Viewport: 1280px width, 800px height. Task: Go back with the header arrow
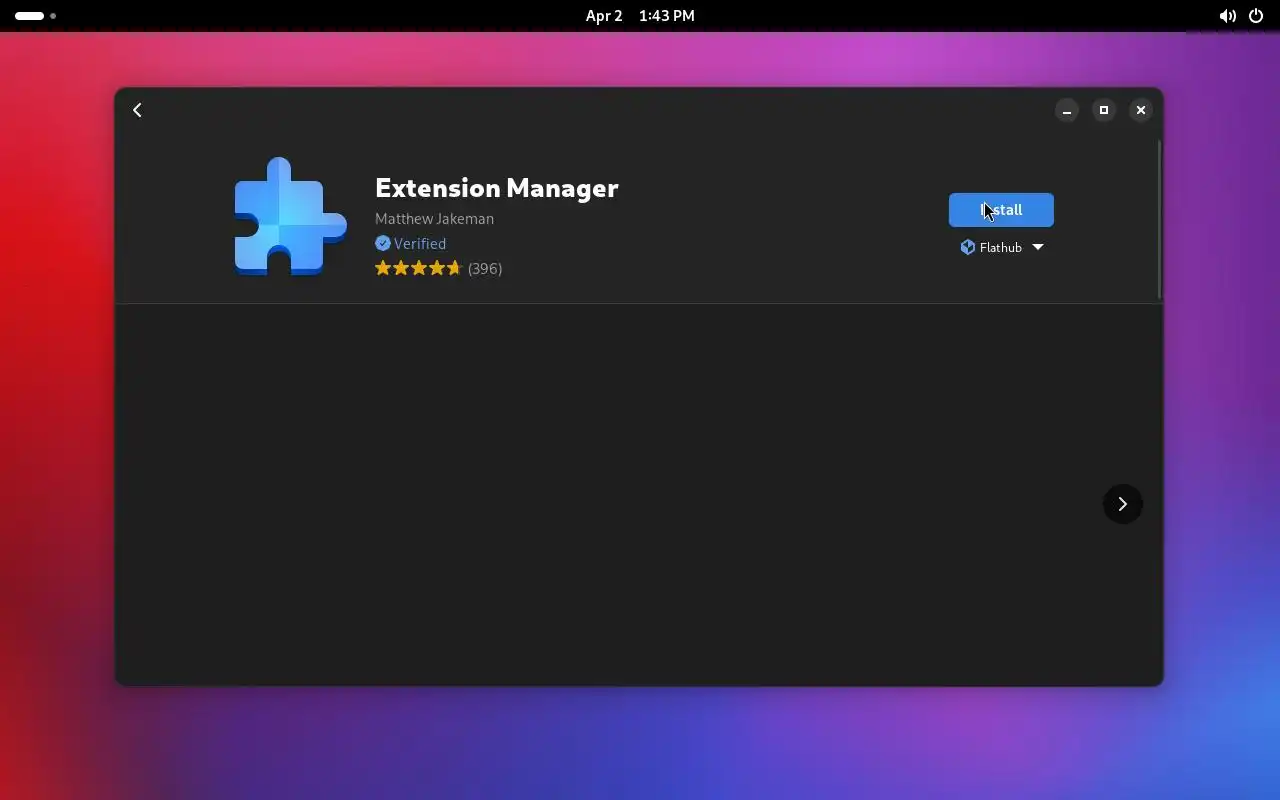click(x=138, y=110)
